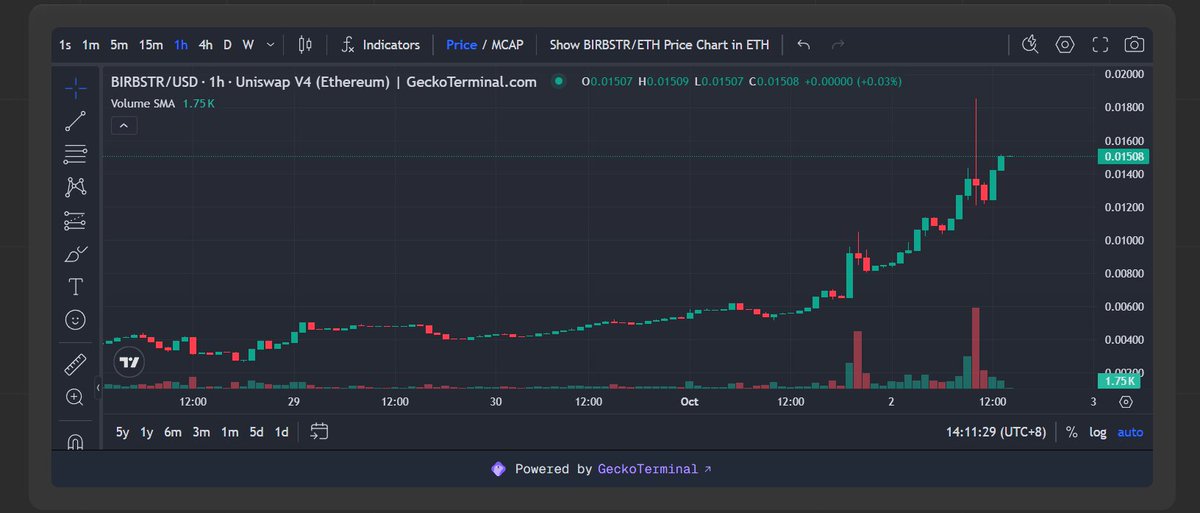Expand more timeframes dropdown chevron
This screenshot has height=513, width=1200.
pyautogui.click(x=269, y=45)
